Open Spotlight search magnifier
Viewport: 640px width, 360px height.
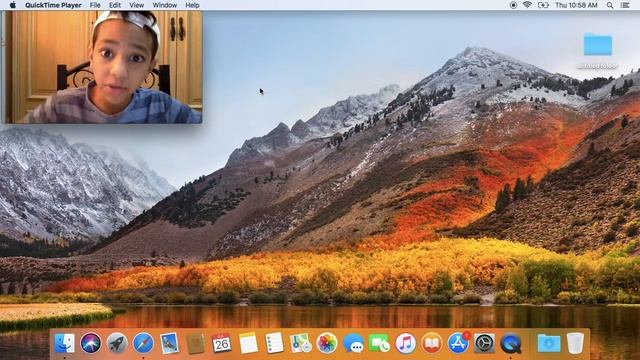pos(610,5)
